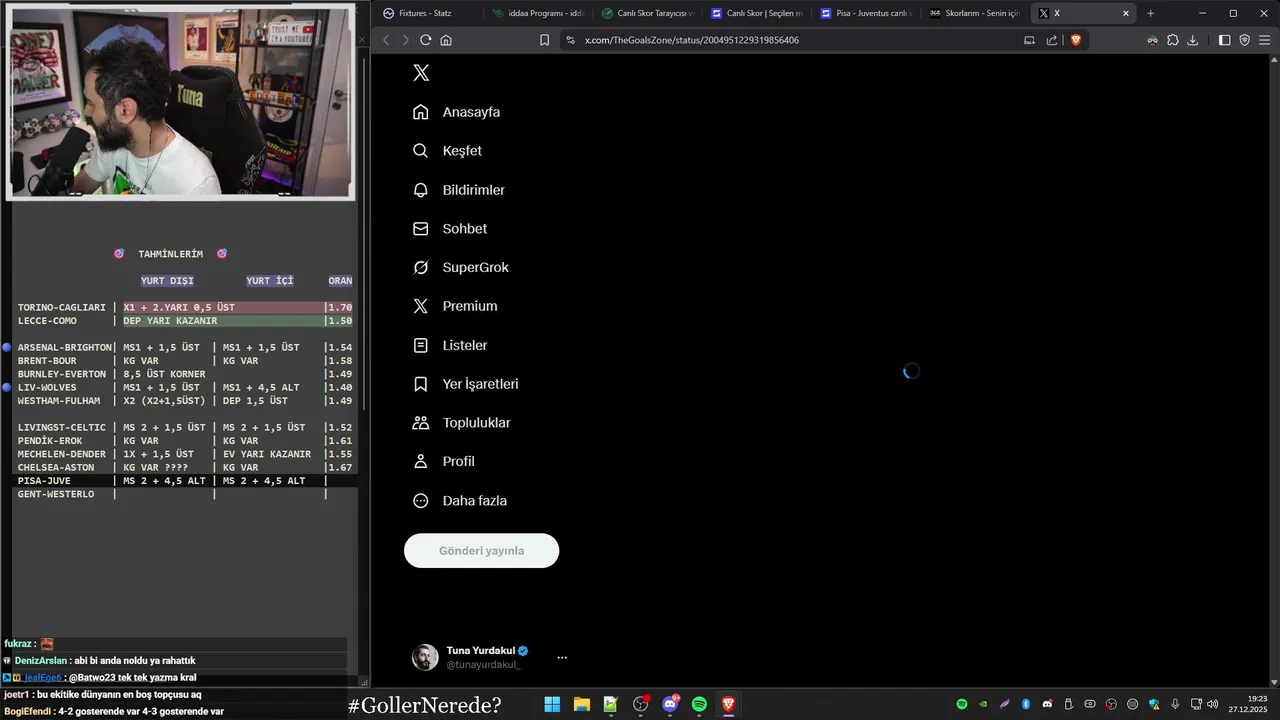Screen dimensions: 1280x720
Task: Click TORINO-CAGLIARI row
Action: pos(185,307)
